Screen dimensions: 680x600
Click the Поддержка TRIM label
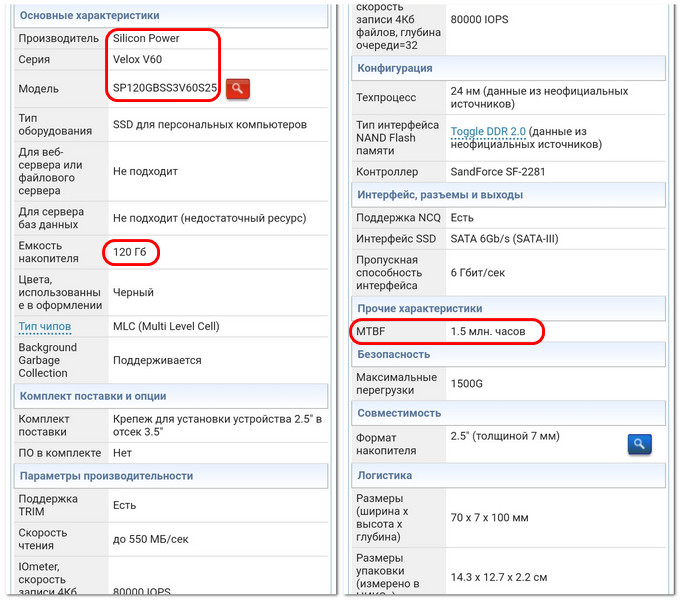48,505
